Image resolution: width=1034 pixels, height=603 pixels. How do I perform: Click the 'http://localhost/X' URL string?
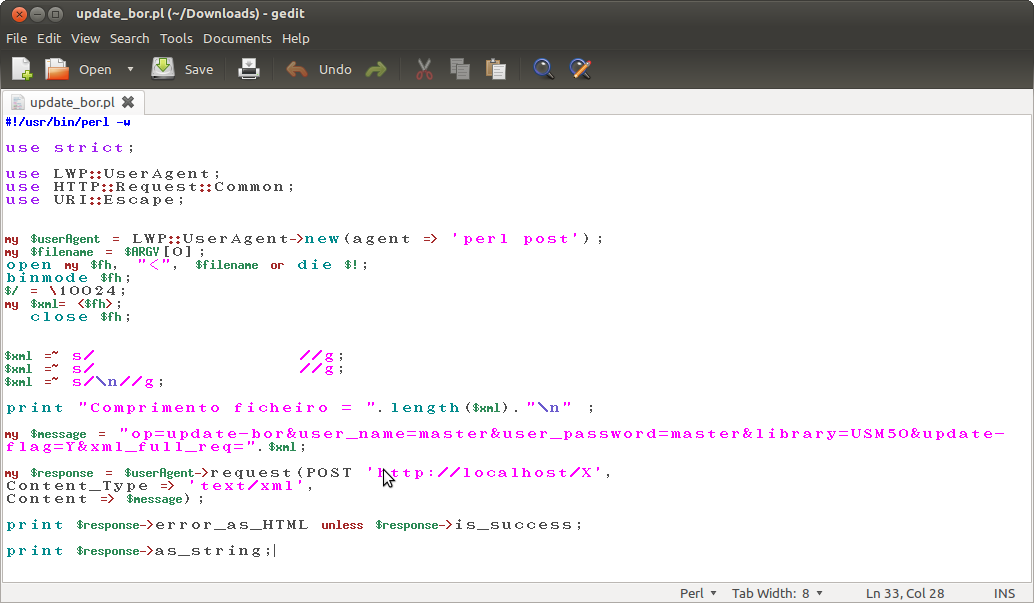click(x=485, y=473)
